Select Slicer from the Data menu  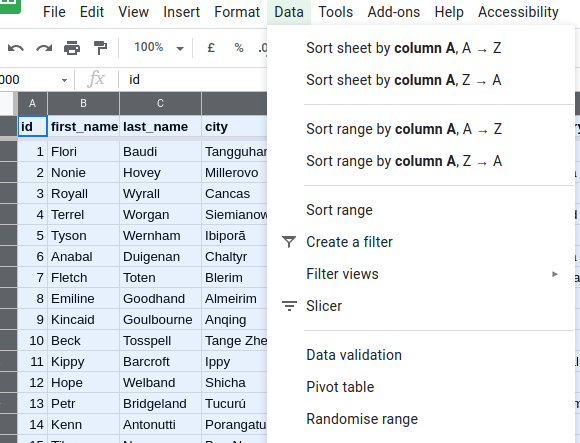pos(421,306)
